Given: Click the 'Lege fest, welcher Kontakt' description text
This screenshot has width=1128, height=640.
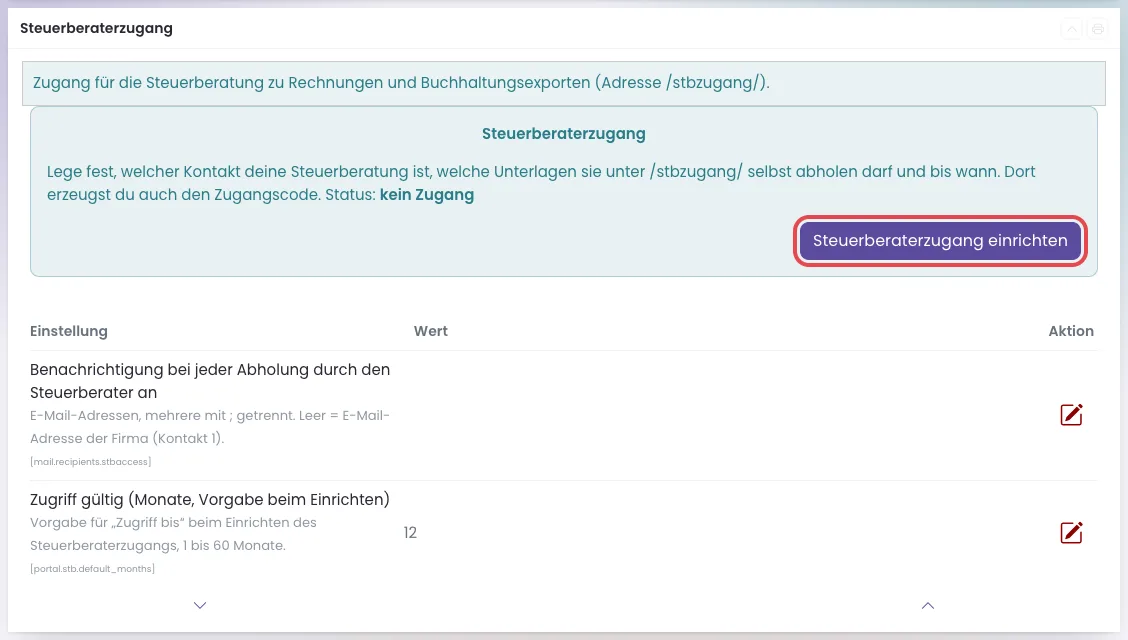Looking at the screenshot, I should click(541, 183).
